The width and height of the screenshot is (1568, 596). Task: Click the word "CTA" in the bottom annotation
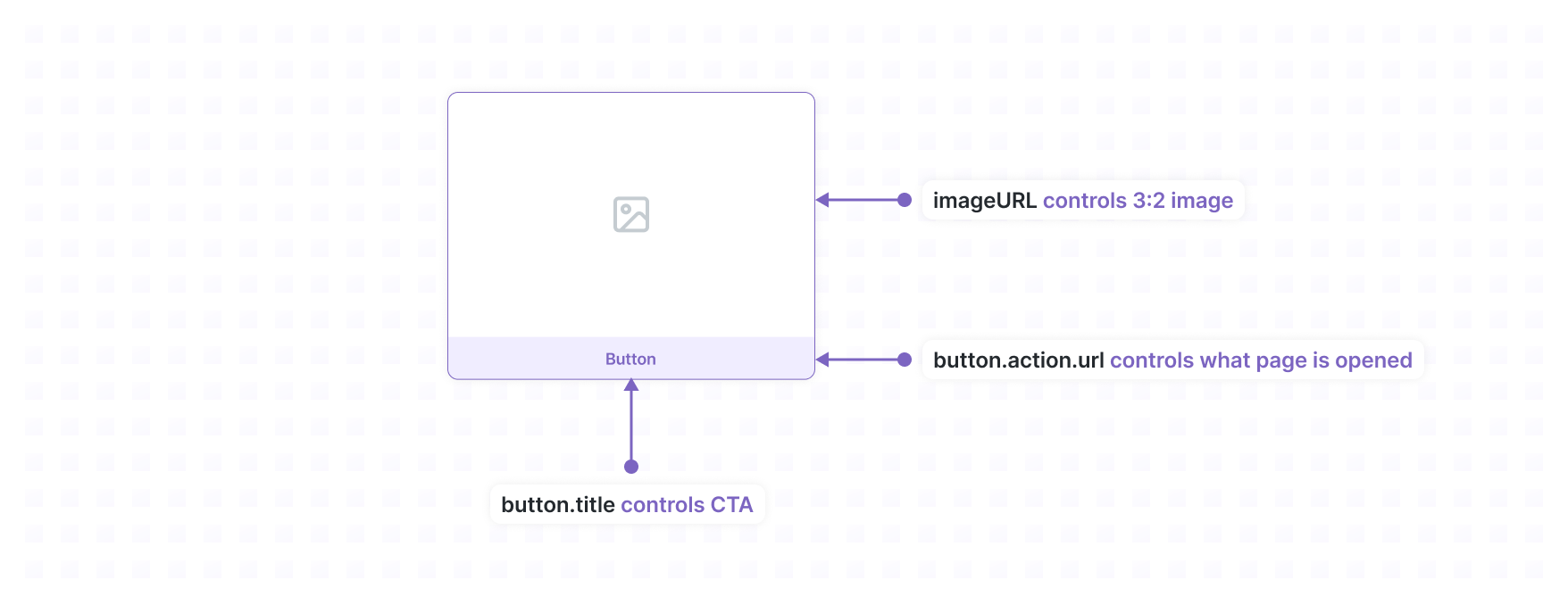tap(732, 505)
